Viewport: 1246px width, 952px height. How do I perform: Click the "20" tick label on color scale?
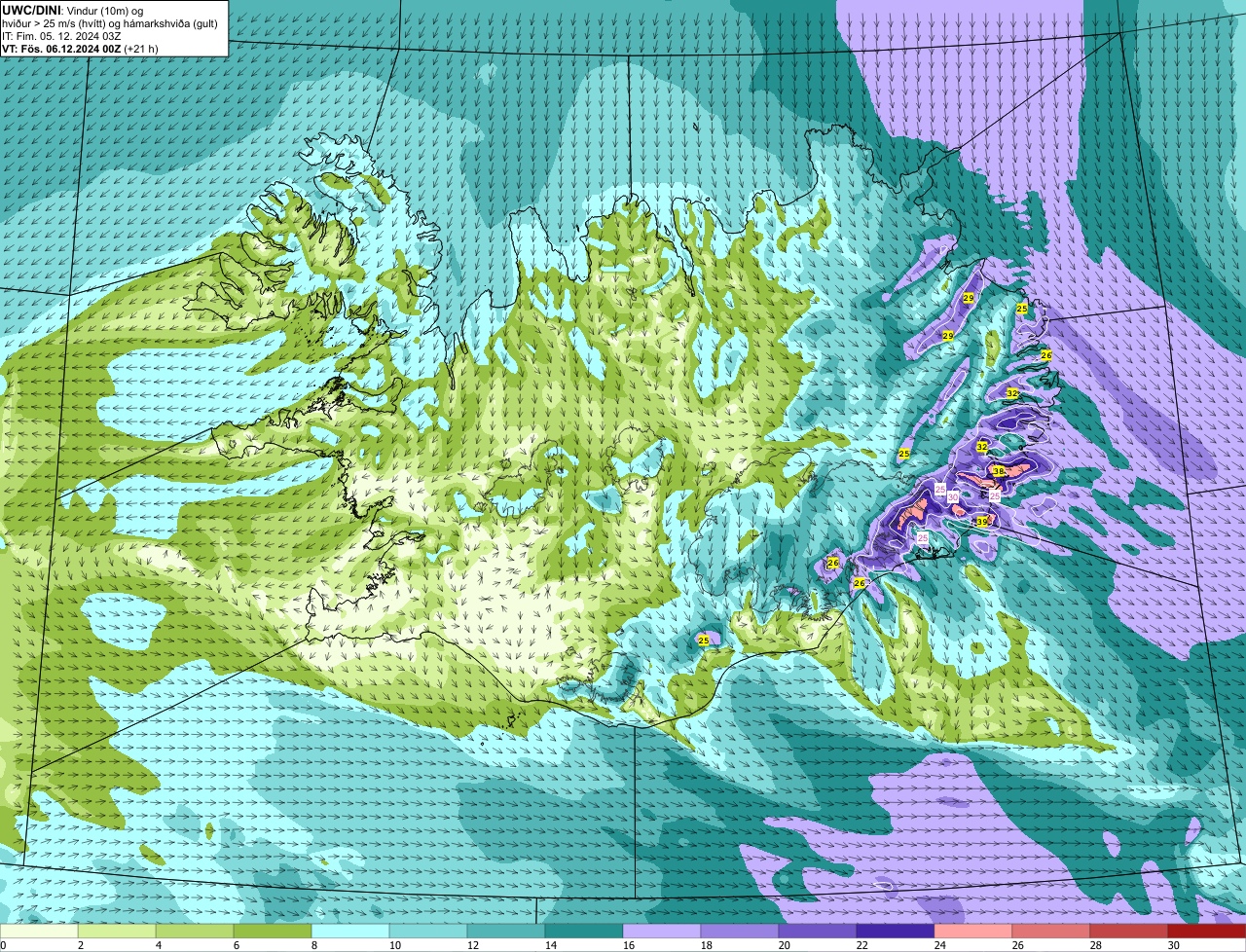[785, 945]
